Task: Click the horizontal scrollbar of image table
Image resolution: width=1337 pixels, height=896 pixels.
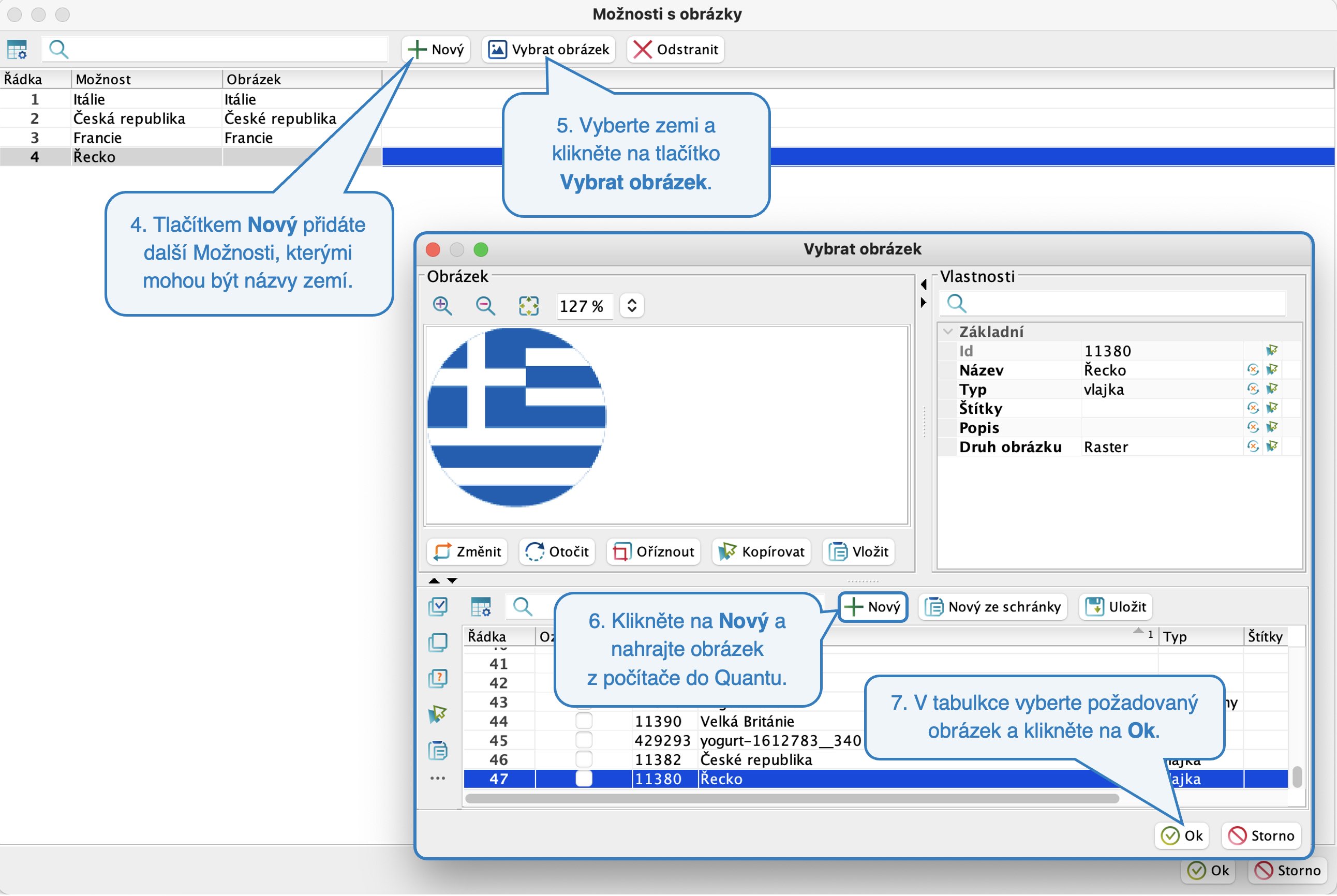Action: pyautogui.click(x=792, y=799)
